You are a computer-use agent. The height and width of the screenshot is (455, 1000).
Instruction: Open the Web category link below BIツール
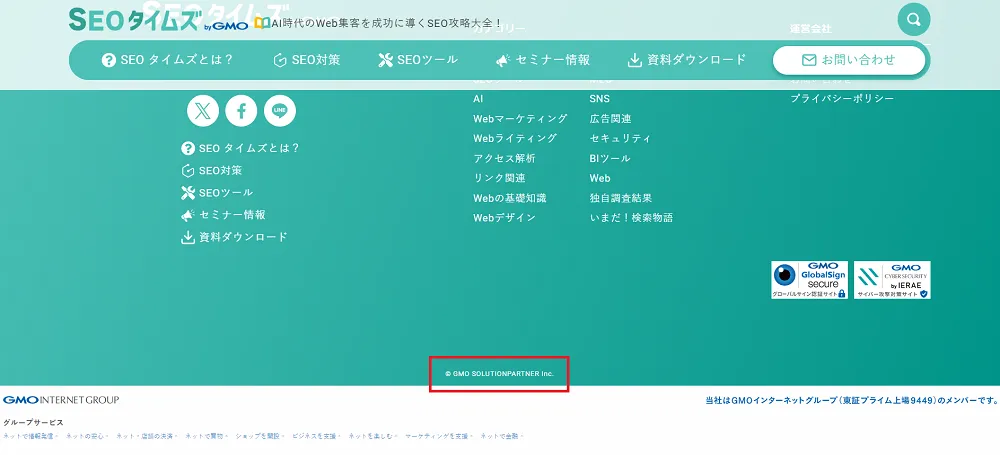pos(600,178)
